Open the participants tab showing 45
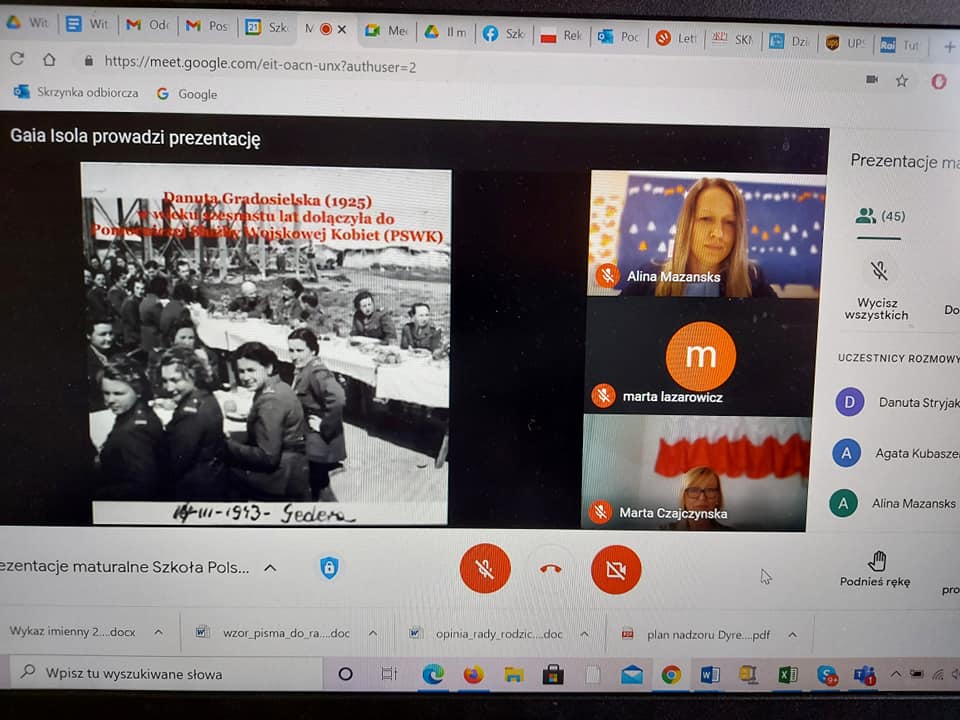Image resolution: width=960 pixels, height=720 pixels. coord(880,216)
